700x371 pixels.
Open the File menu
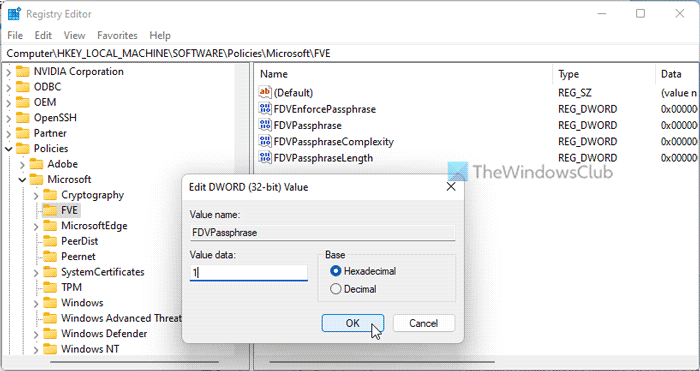(15, 35)
